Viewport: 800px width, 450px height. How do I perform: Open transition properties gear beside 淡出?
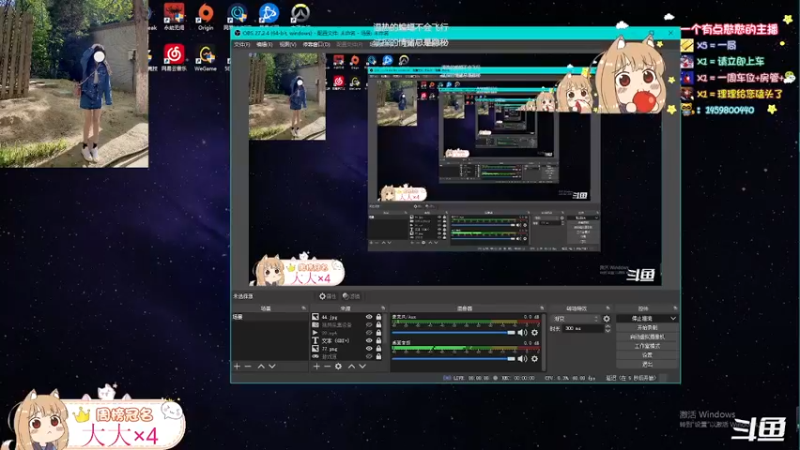[x=607, y=319]
